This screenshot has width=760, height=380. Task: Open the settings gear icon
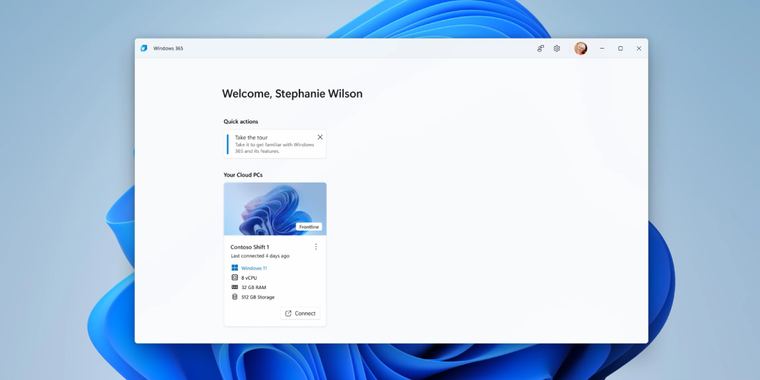[557, 48]
